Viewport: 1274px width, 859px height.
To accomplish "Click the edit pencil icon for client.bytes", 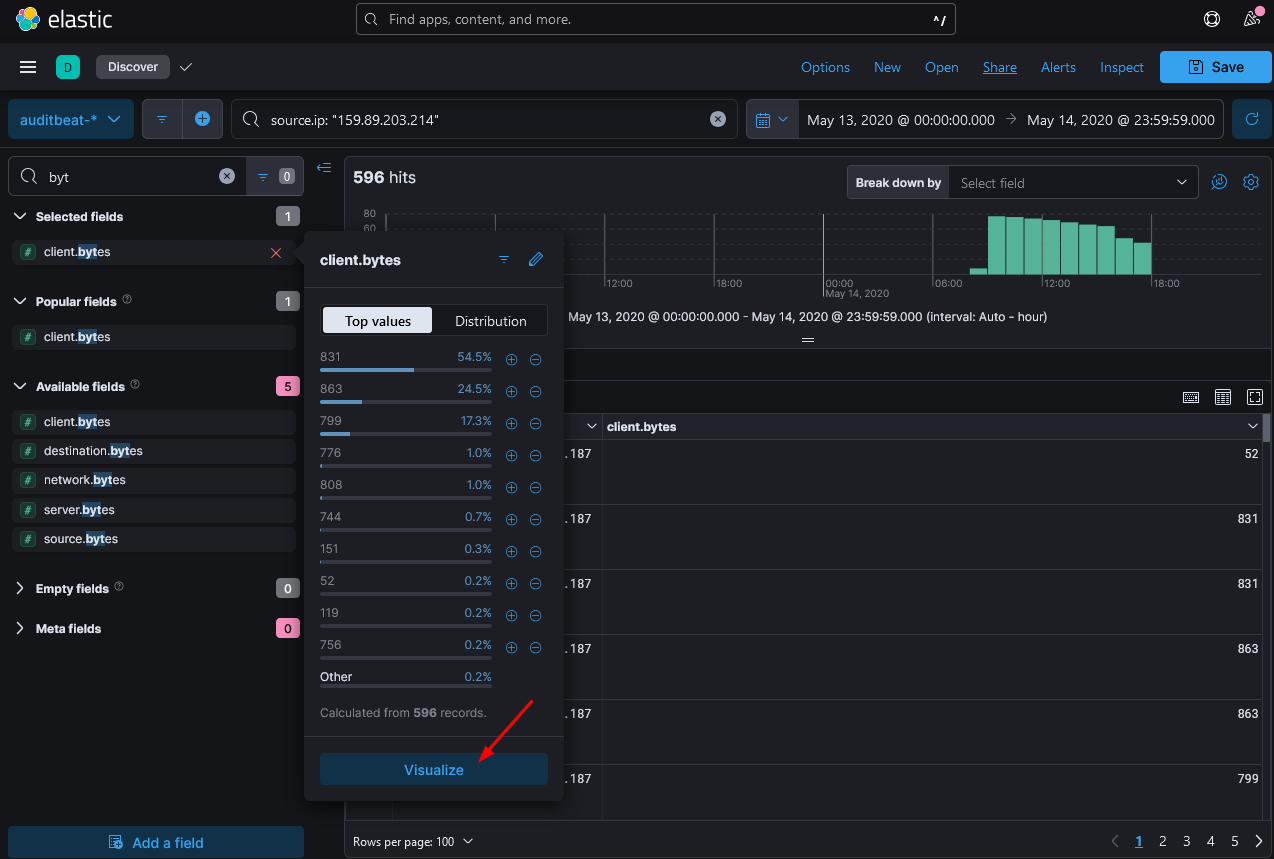I will click(536, 260).
